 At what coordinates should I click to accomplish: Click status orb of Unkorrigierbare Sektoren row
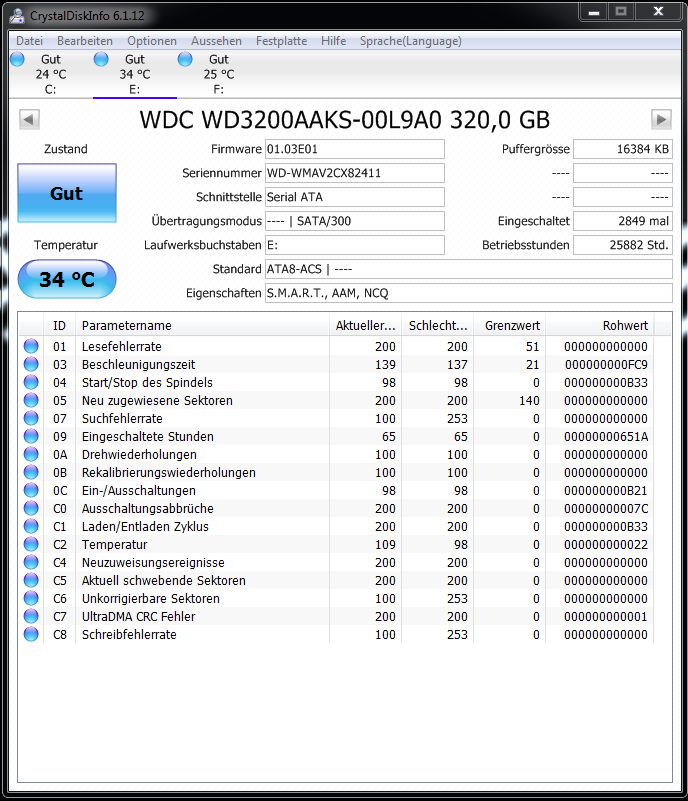[x=31, y=598]
